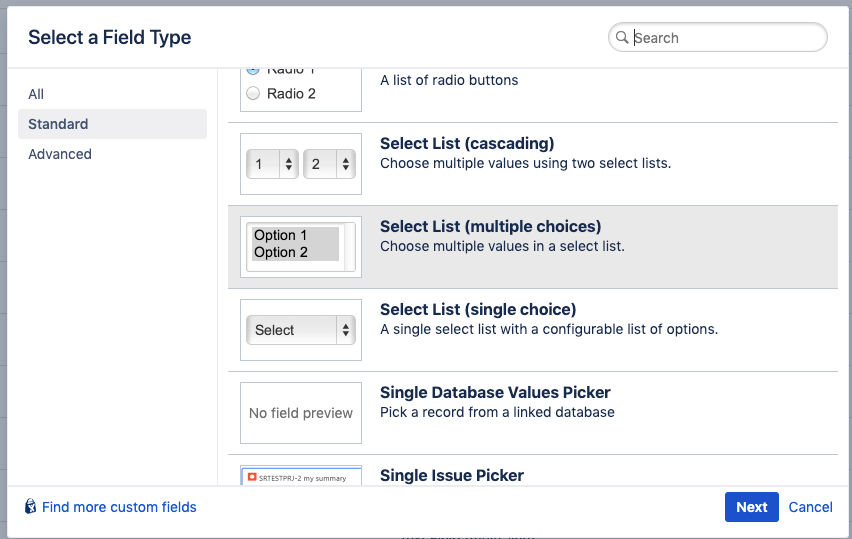Screen dimensions: 852x539
Task: Switch to the Standard field types category
Action: coord(112,124)
